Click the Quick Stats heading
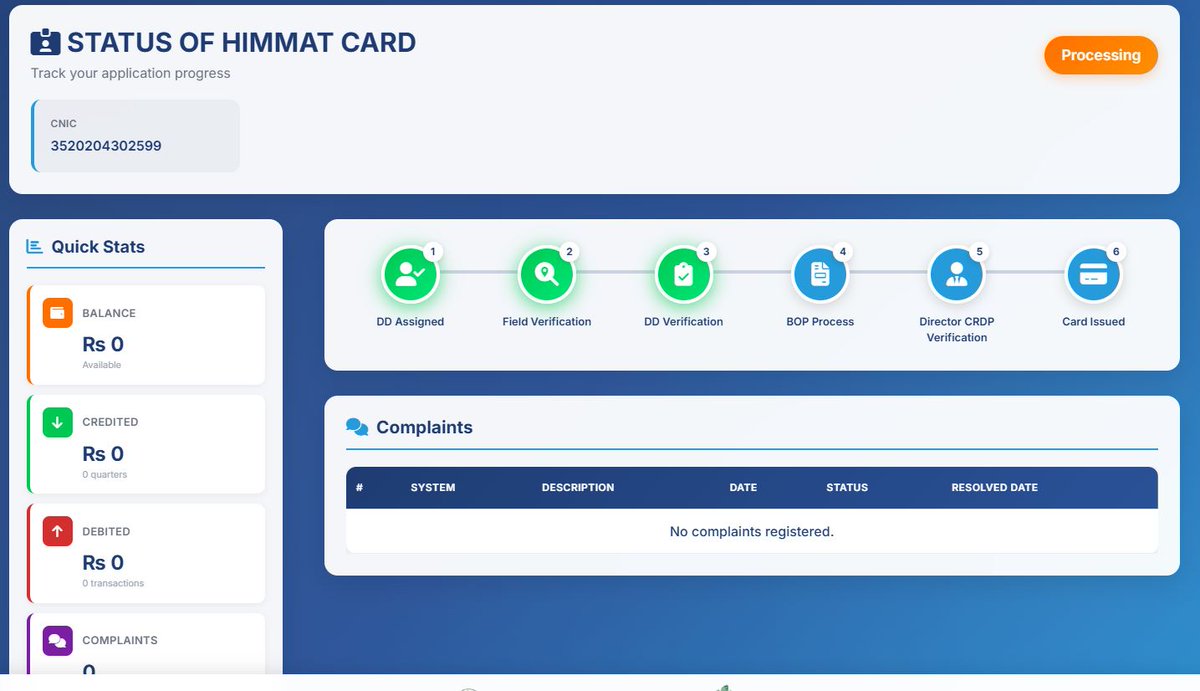This screenshot has width=1200, height=691. [x=98, y=246]
